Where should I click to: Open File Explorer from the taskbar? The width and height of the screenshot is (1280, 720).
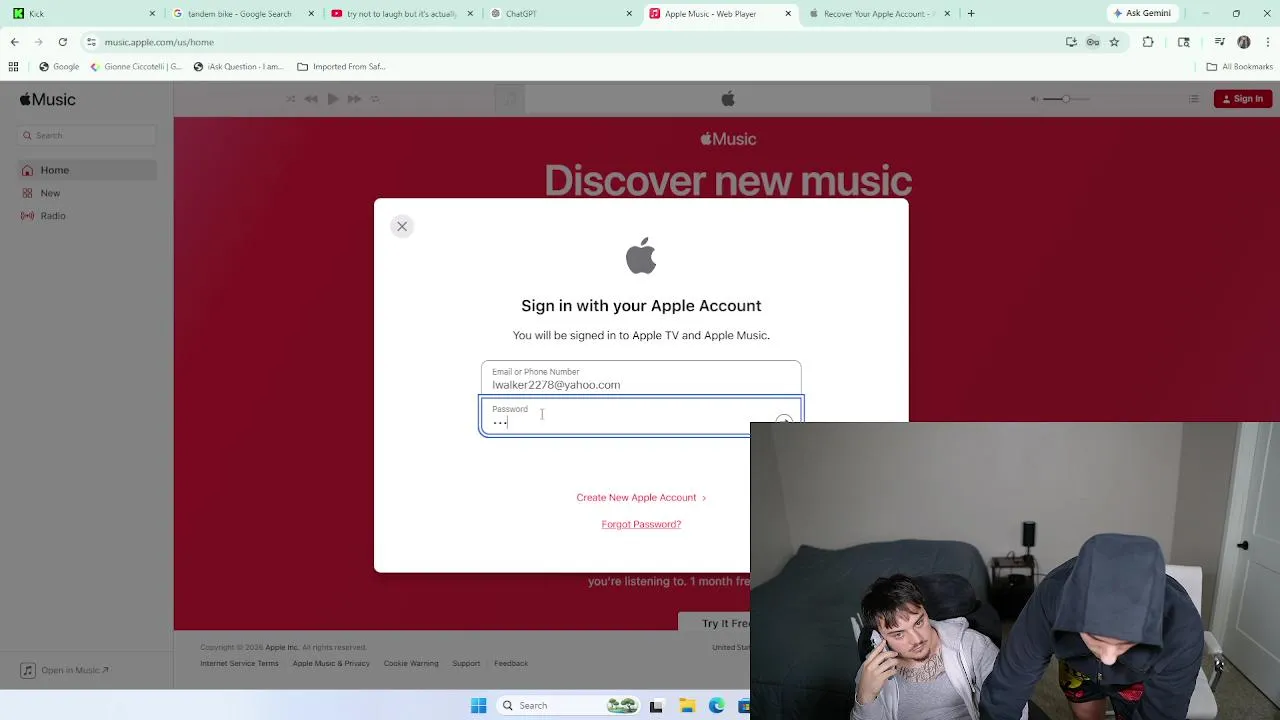[687, 706]
